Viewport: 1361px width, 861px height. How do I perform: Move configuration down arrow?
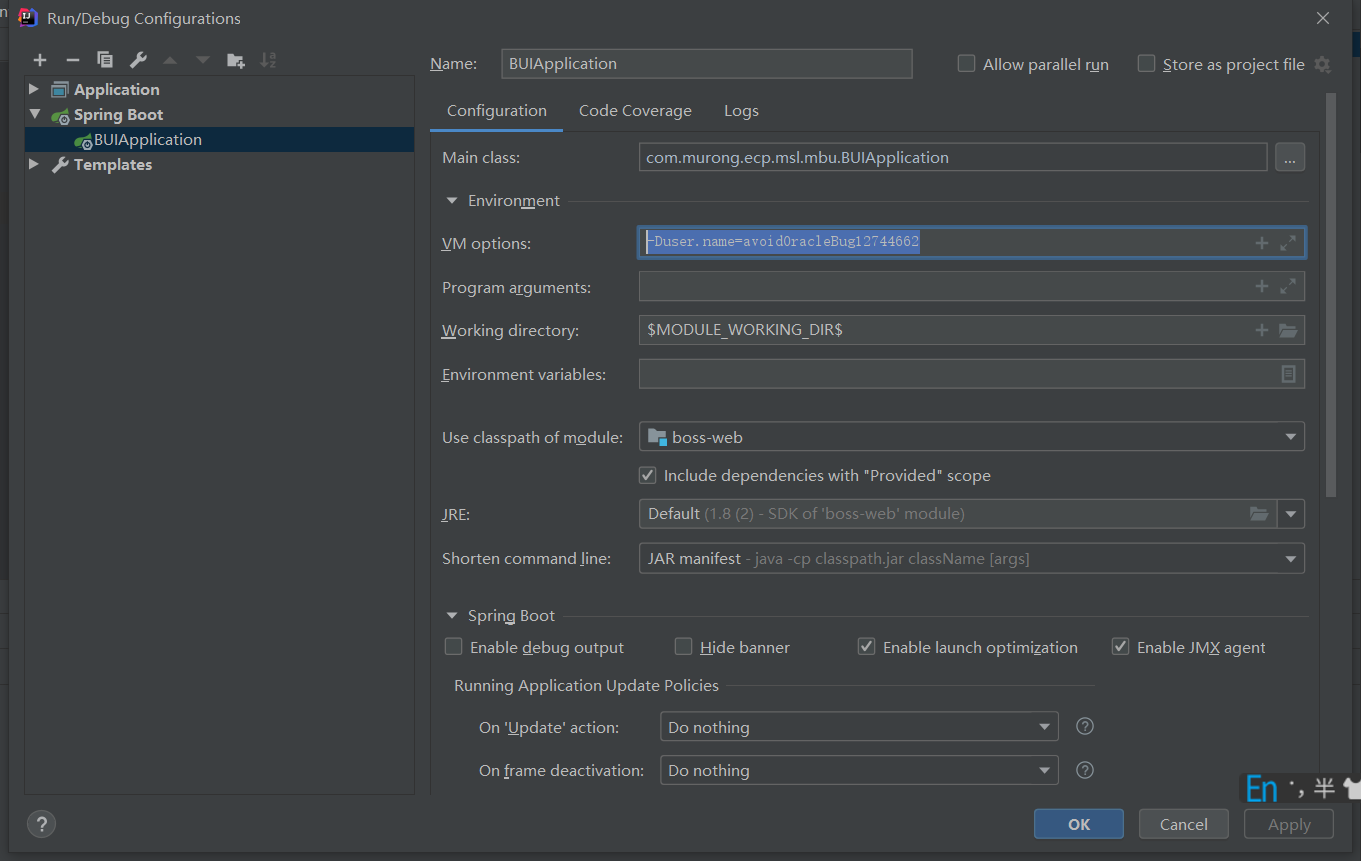(203, 61)
